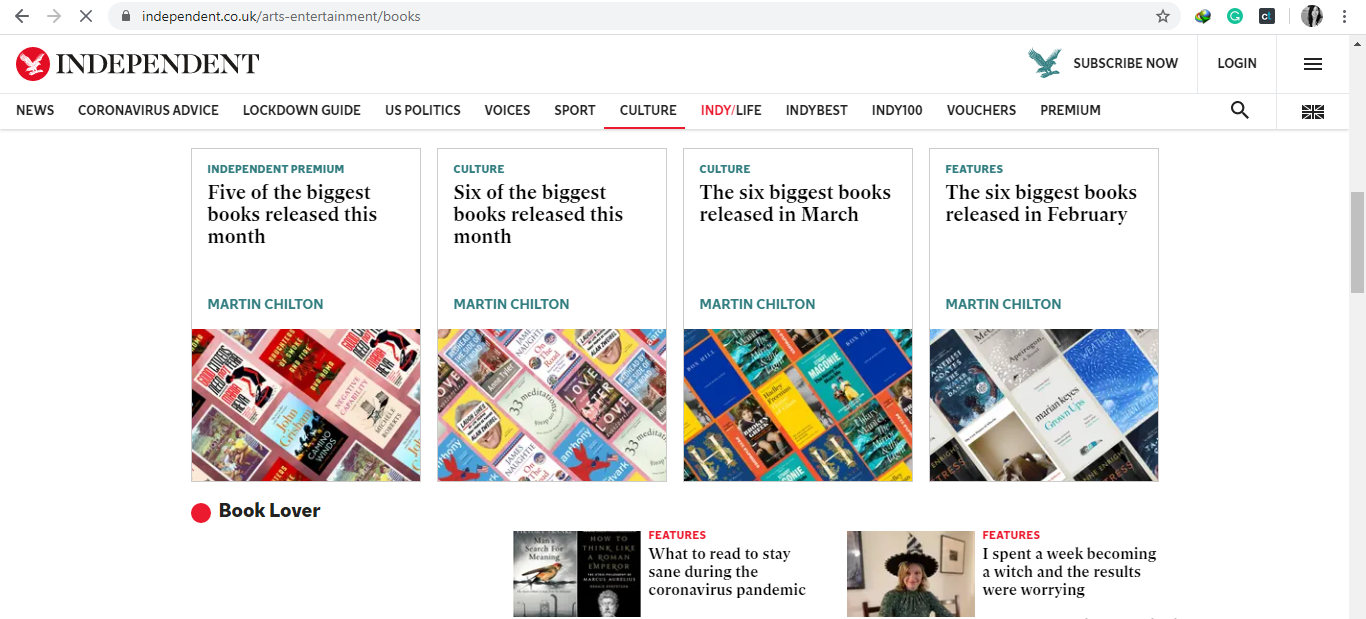
Task: Open 'six biggest books released in February'
Action: (x=1041, y=203)
